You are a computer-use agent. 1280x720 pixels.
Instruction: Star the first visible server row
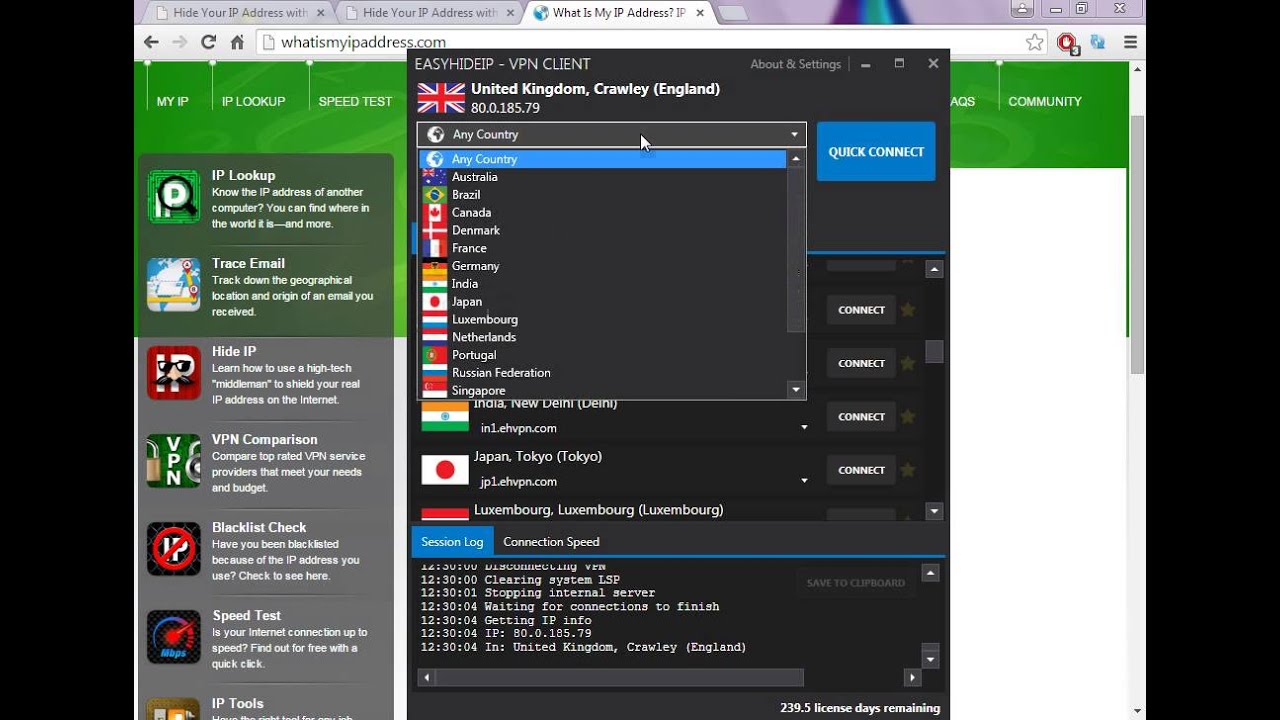[x=908, y=310]
